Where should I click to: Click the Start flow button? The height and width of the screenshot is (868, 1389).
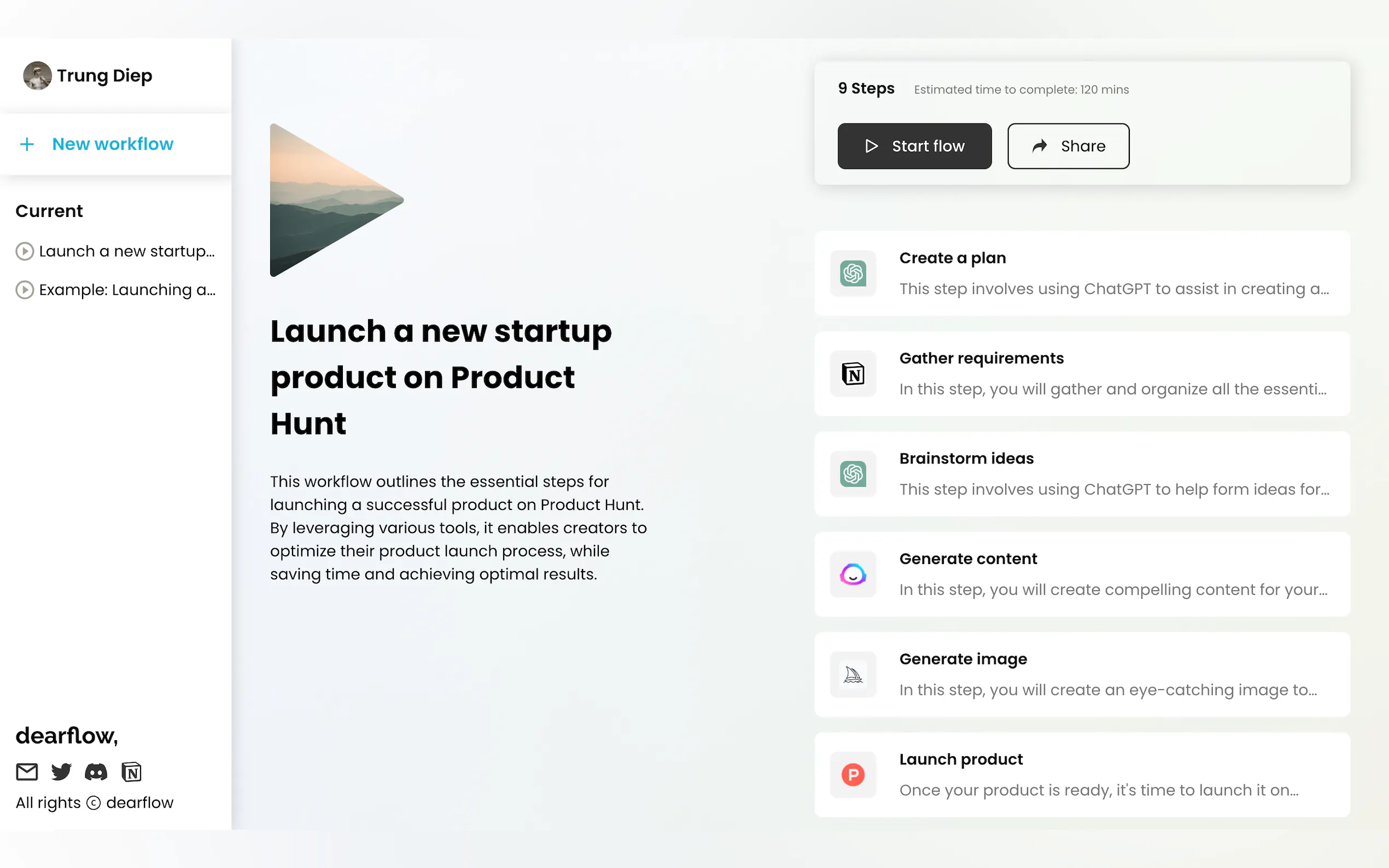tap(914, 146)
